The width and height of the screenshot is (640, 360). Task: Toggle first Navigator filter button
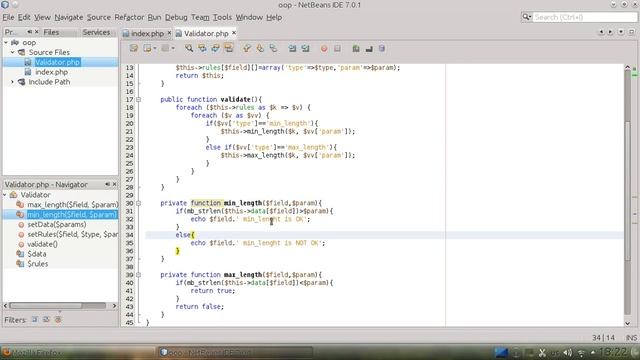point(35,320)
